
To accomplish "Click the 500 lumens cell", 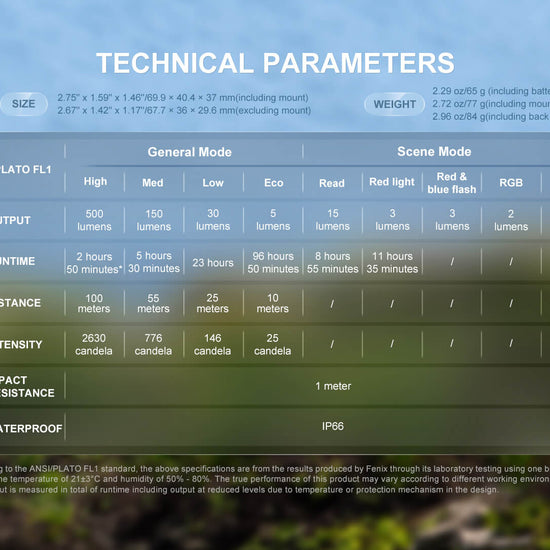I will point(94,220).
